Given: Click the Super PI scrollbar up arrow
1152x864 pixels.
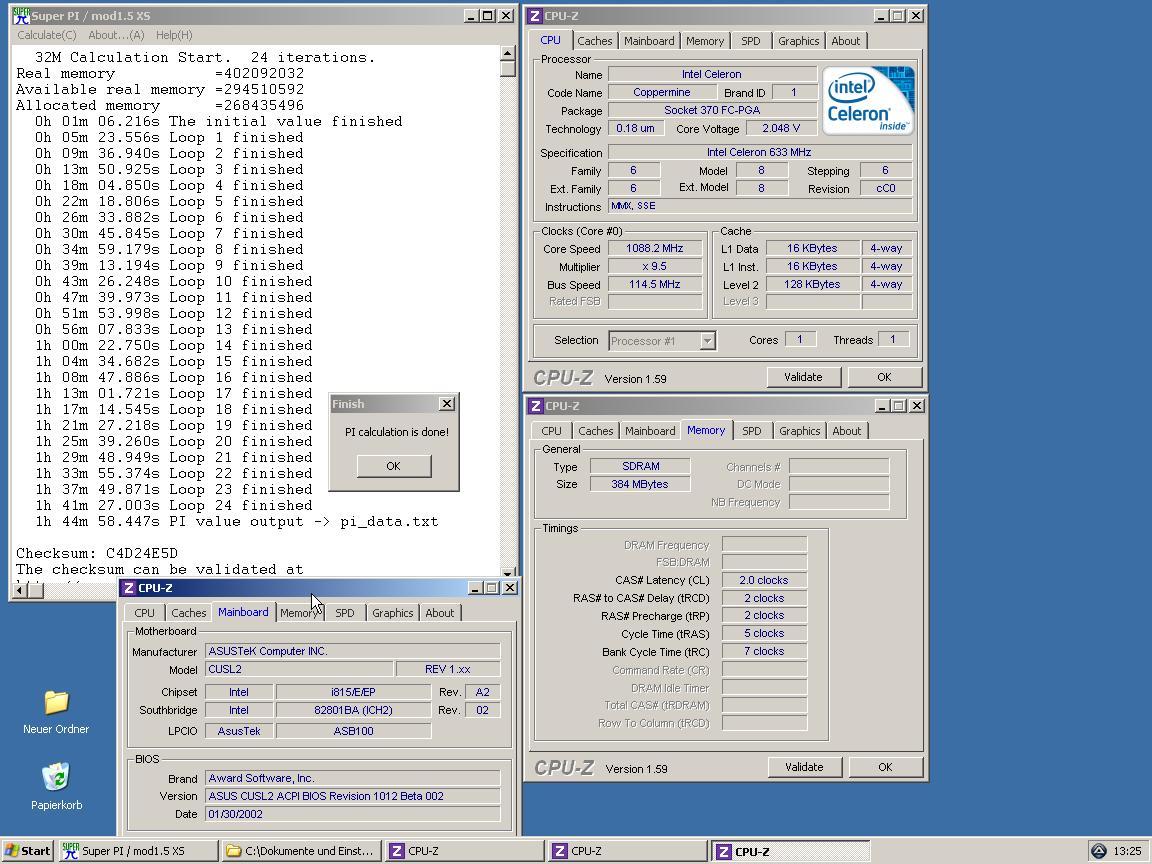Looking at the screenshot, I should click(508, 53).
